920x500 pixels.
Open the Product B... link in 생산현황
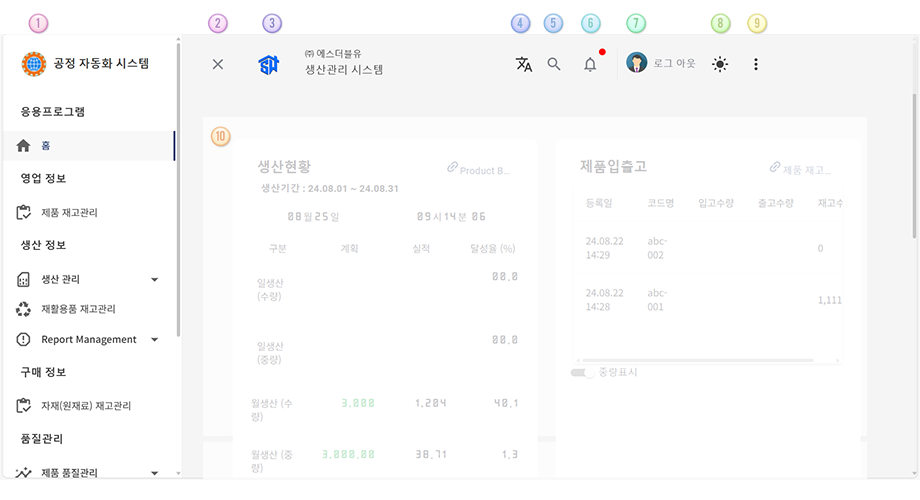(479, 171)
